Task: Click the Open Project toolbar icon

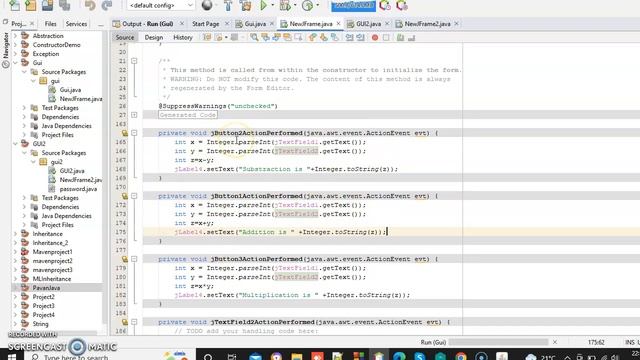Action: click(x=47, y=5)
